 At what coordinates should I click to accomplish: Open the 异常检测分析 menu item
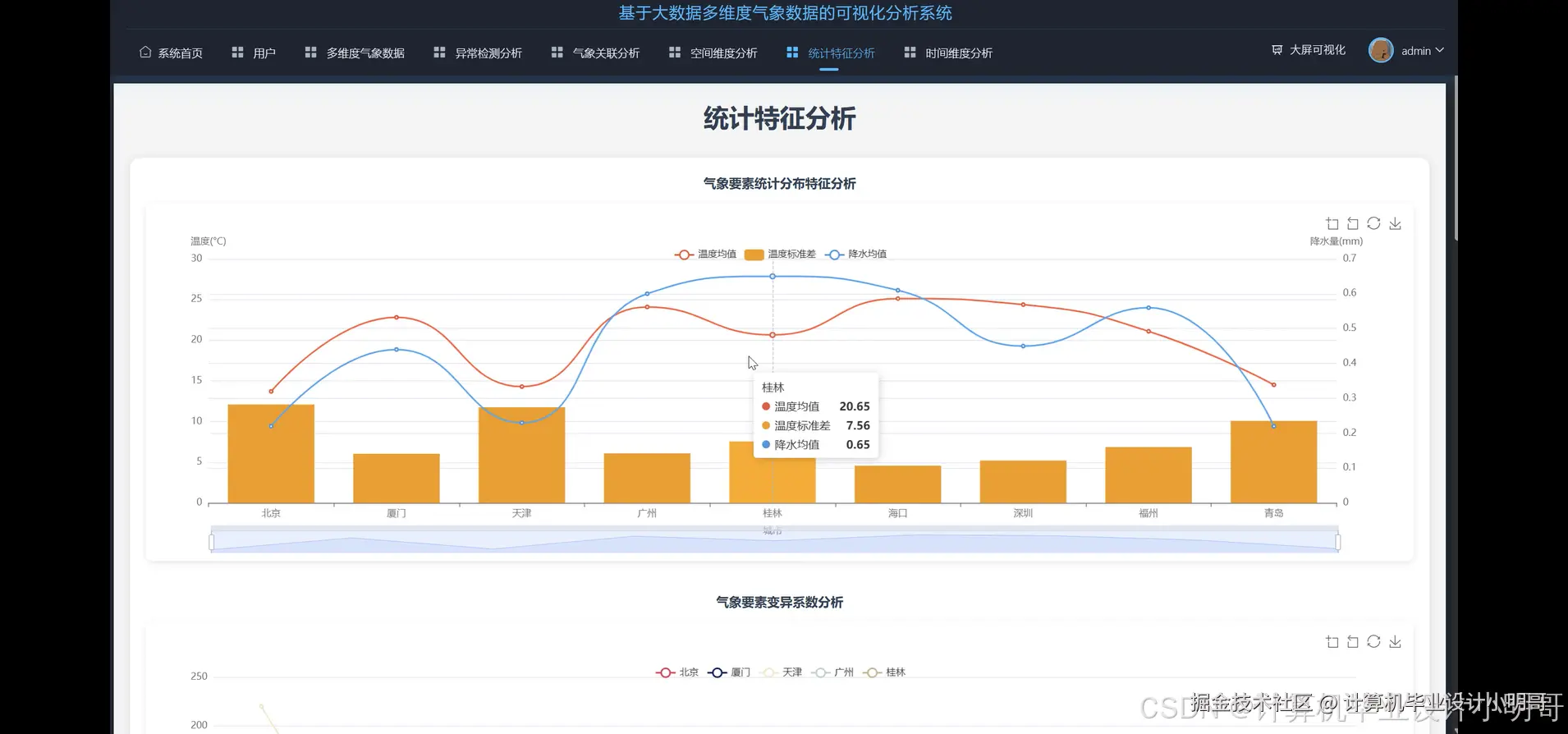pos(478,53)
